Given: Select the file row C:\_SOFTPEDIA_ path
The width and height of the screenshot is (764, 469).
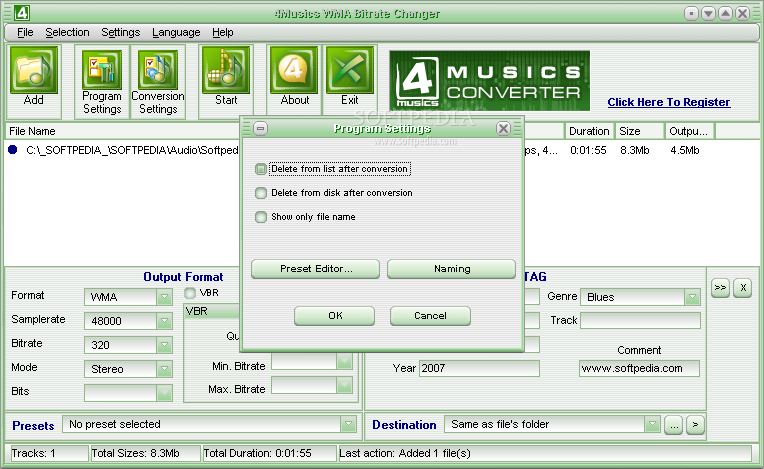Looking at the screenshot, I should (132, 150).
